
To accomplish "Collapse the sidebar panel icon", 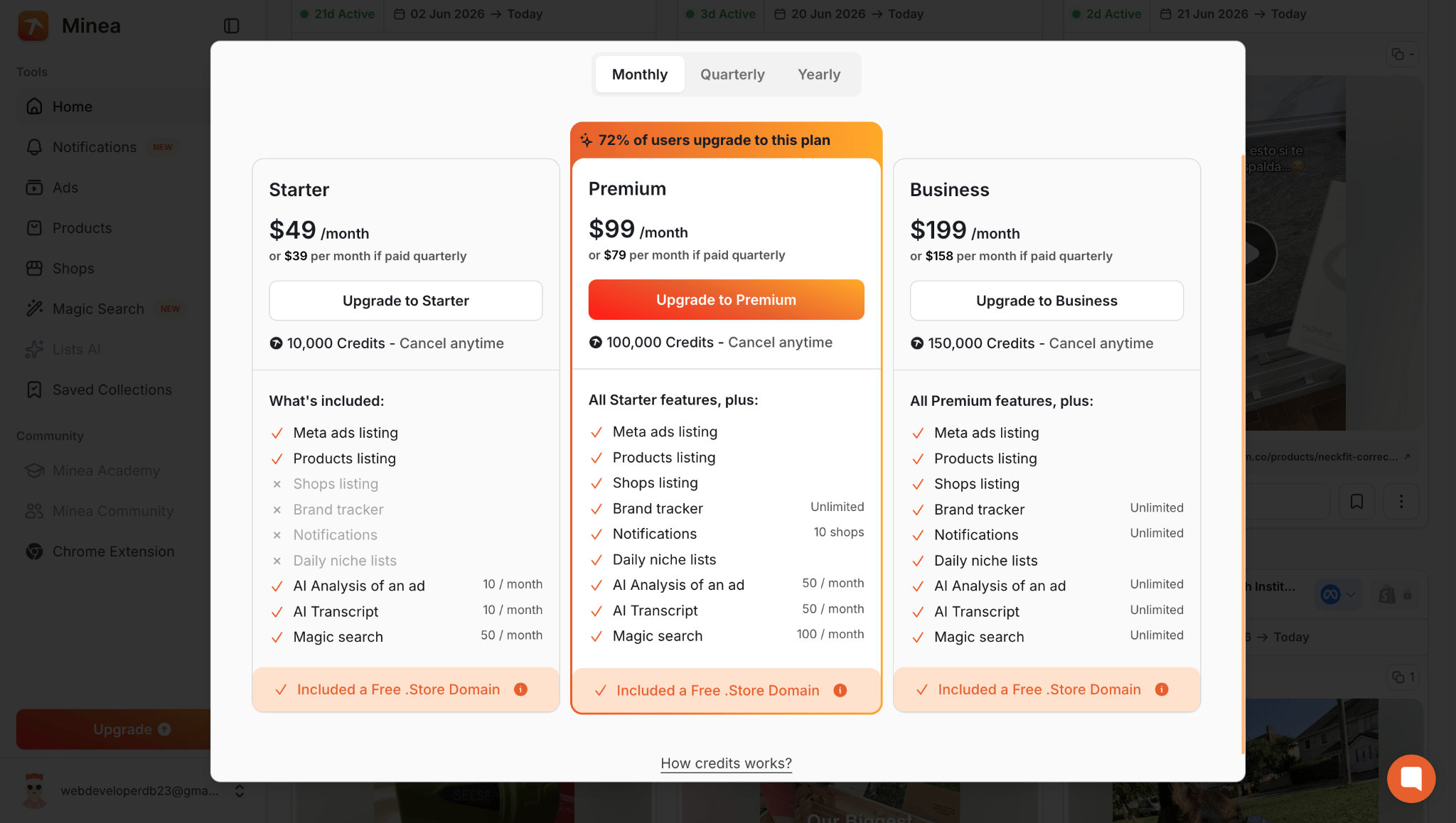I will tap(231, 26).
